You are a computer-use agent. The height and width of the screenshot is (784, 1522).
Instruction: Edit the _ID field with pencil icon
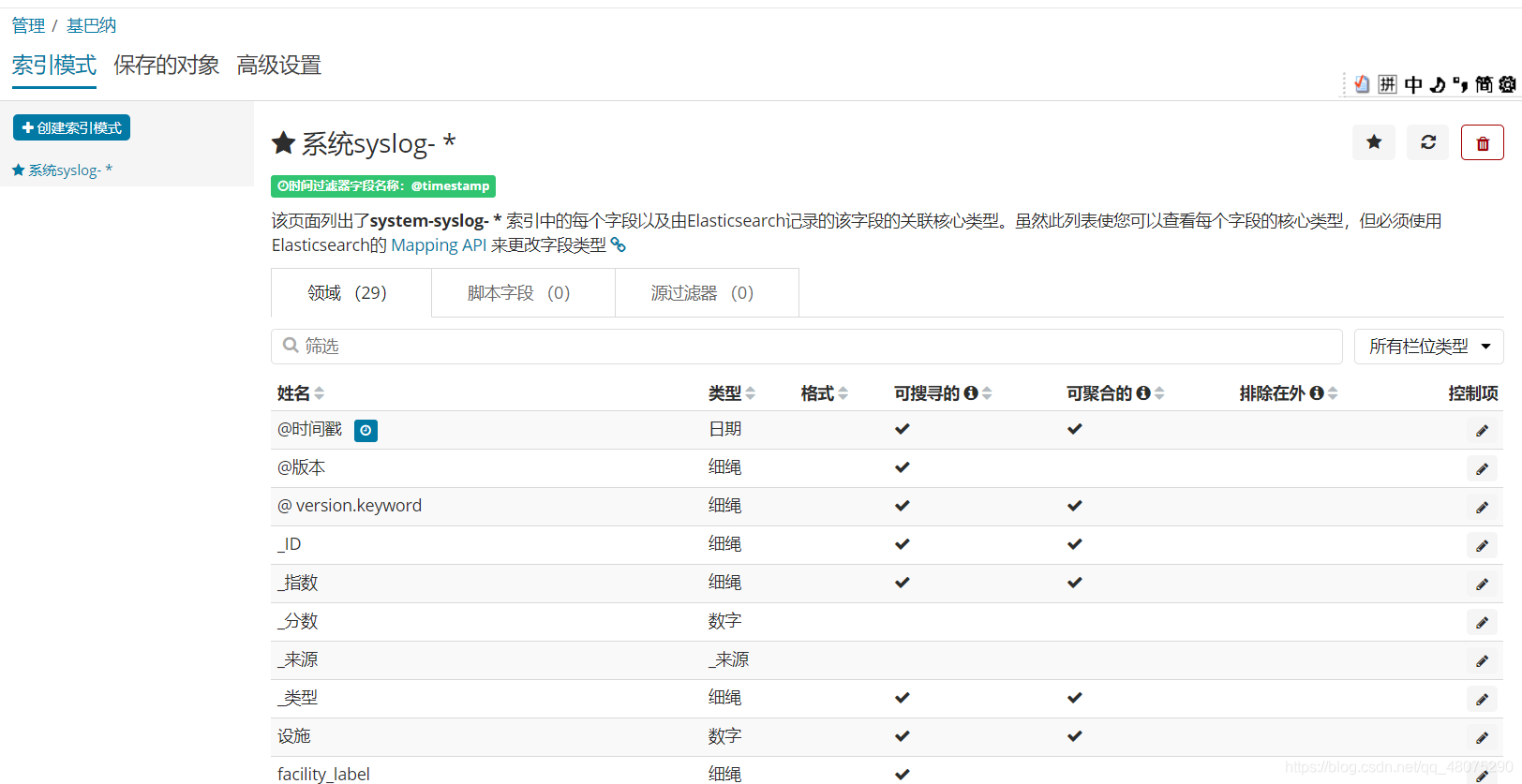coord(1482,545)
